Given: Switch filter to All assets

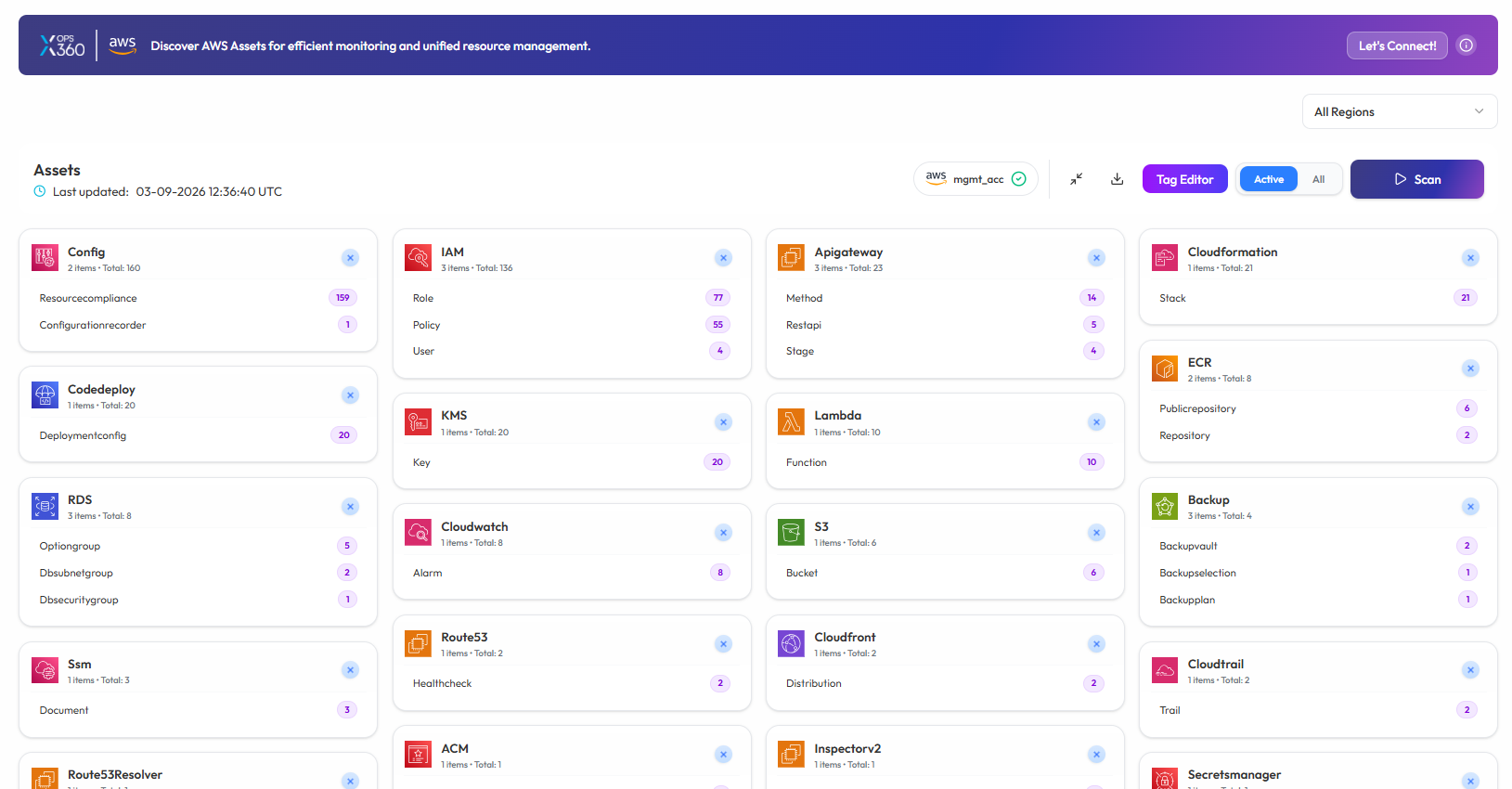Looking at the screenshot, I should pyautogui.click(x=1318, y=179).
